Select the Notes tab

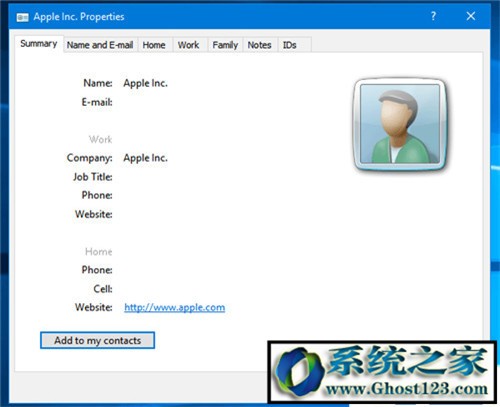tap(259, 45)
